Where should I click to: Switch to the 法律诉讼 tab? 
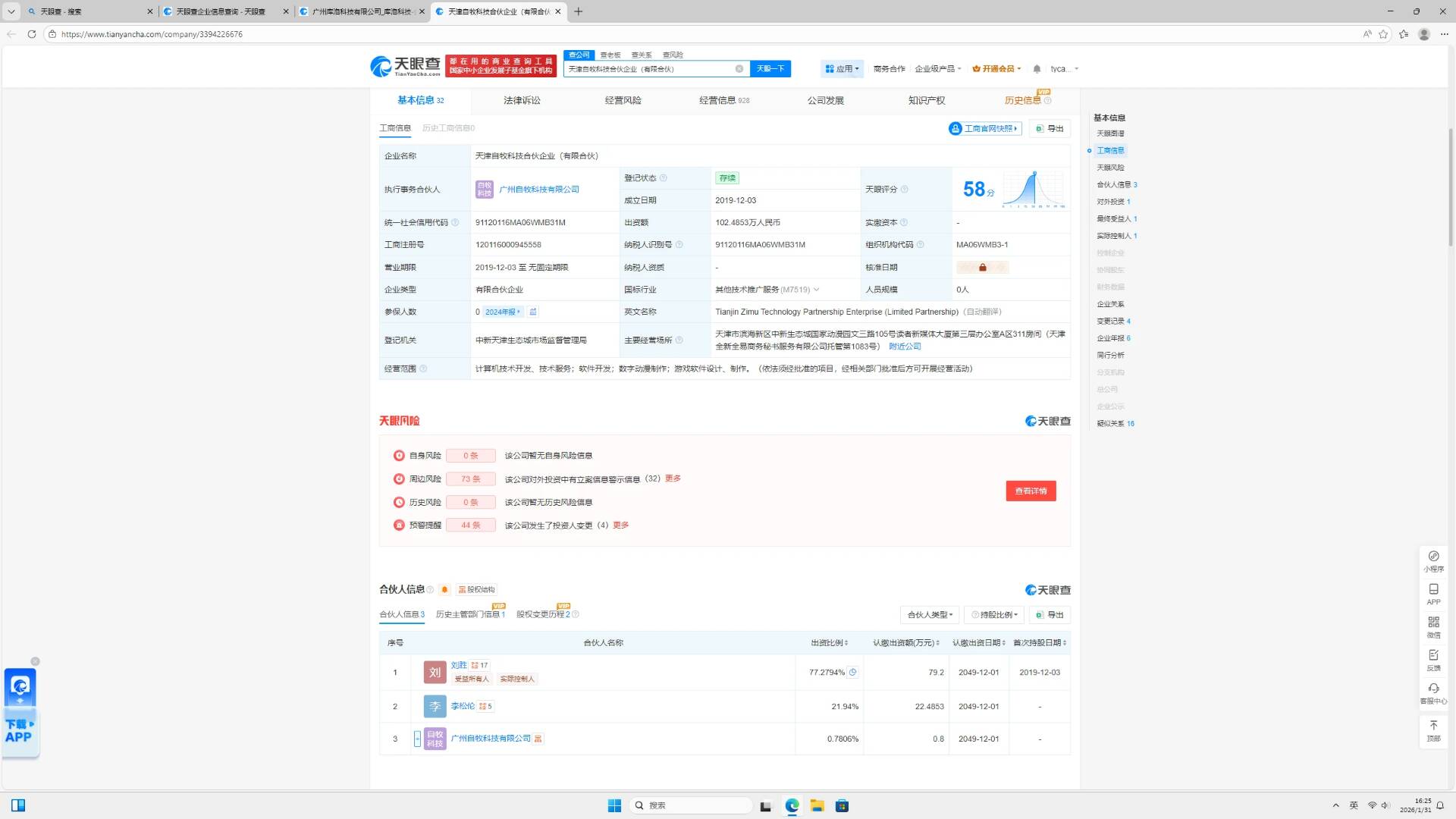click(522, 100)
